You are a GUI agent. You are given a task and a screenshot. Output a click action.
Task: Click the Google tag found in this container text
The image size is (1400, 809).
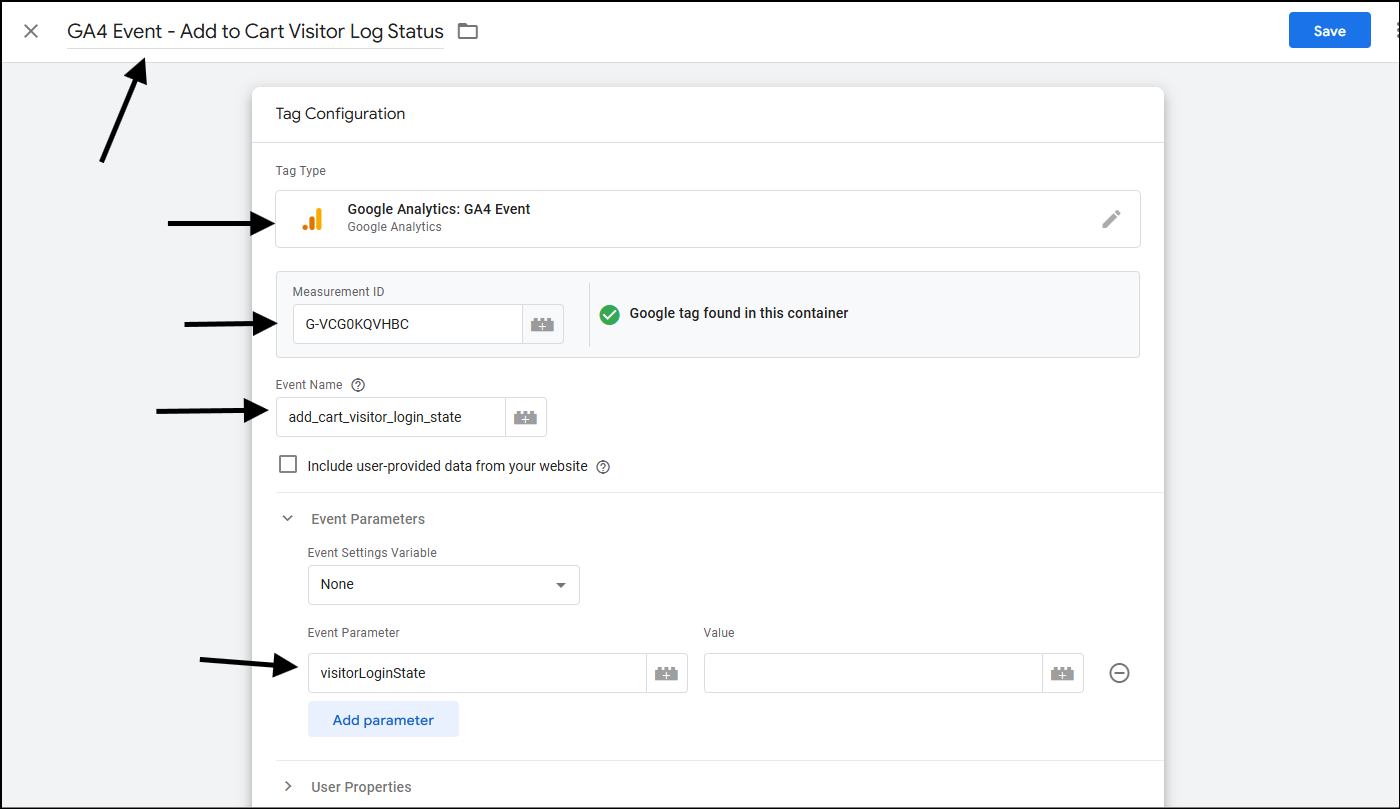click(x=739, y=314)
